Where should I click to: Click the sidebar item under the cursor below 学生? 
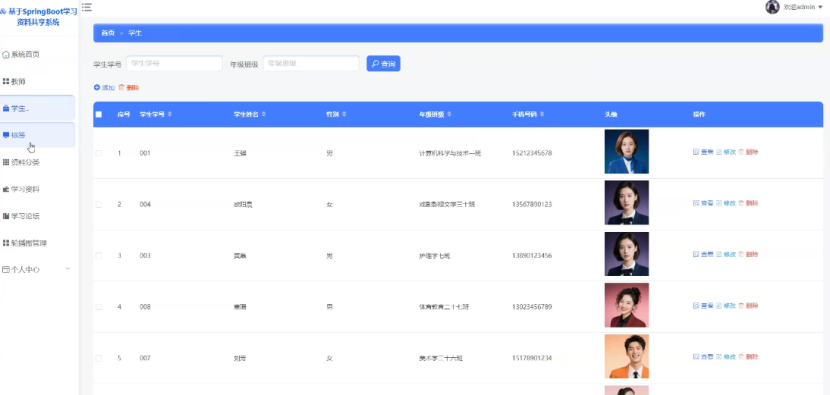pos(37,135)
